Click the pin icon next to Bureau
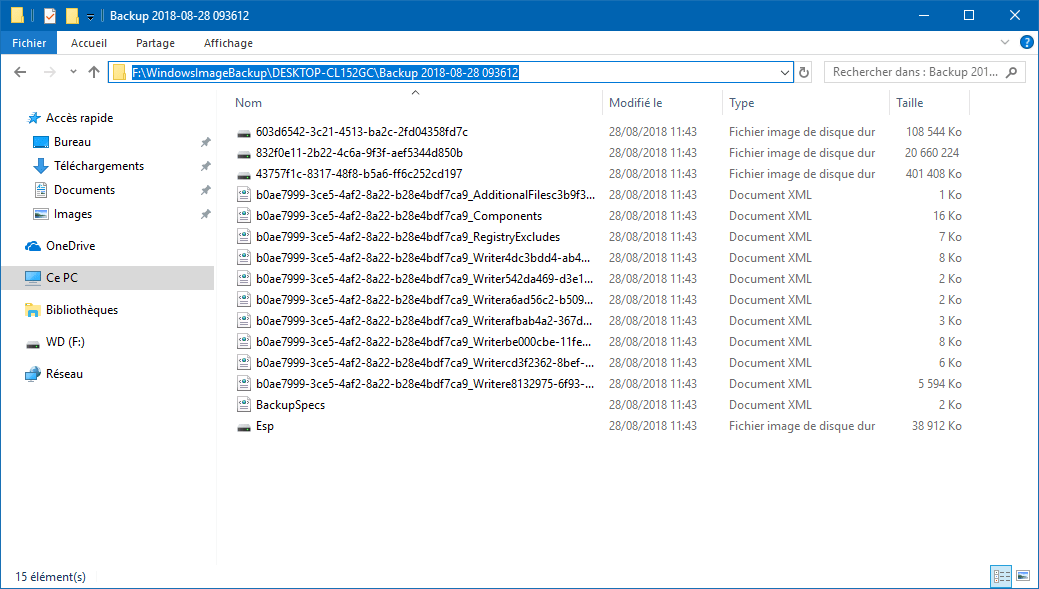1039x589 pixels. [205, 142]
